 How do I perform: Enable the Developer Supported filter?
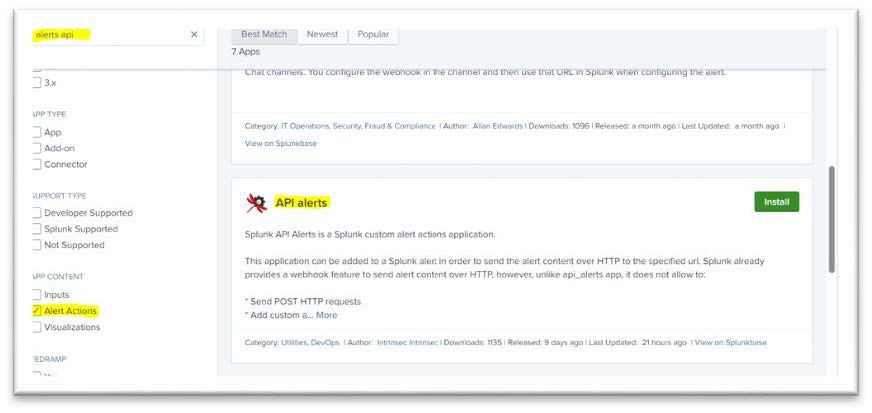[36, 213]
